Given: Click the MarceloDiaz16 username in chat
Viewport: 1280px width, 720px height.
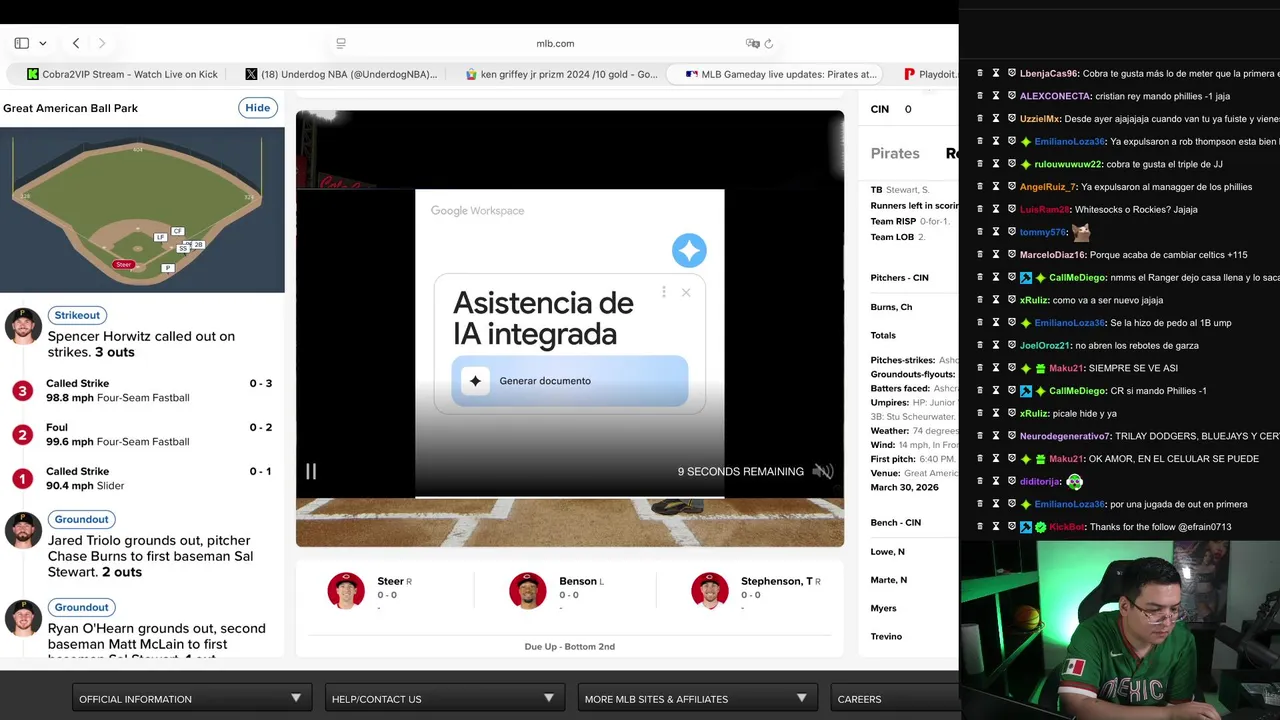Looking at the screenshot, I should click(x=1053, y=255).
